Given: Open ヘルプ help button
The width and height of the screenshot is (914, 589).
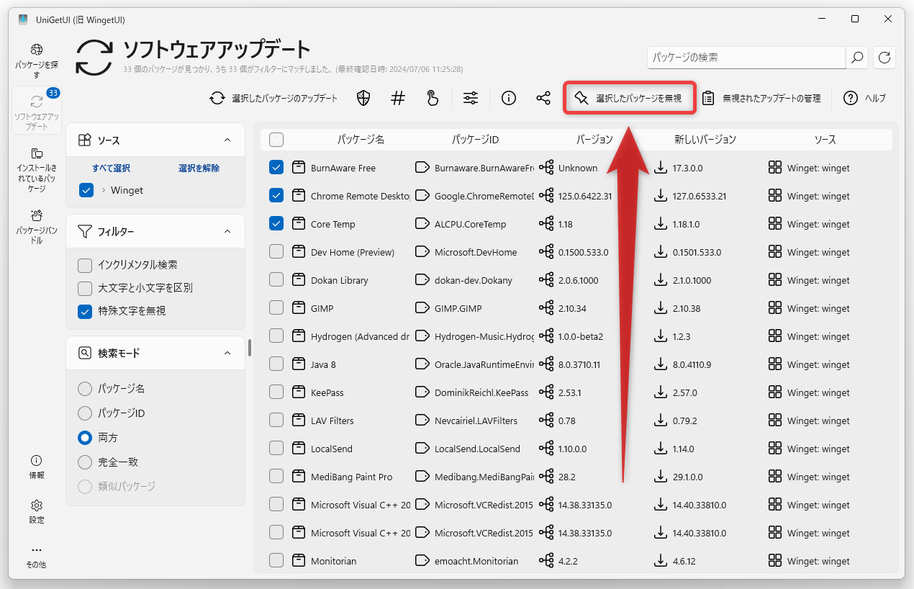Looking at the screenshot, I should 864,98.
